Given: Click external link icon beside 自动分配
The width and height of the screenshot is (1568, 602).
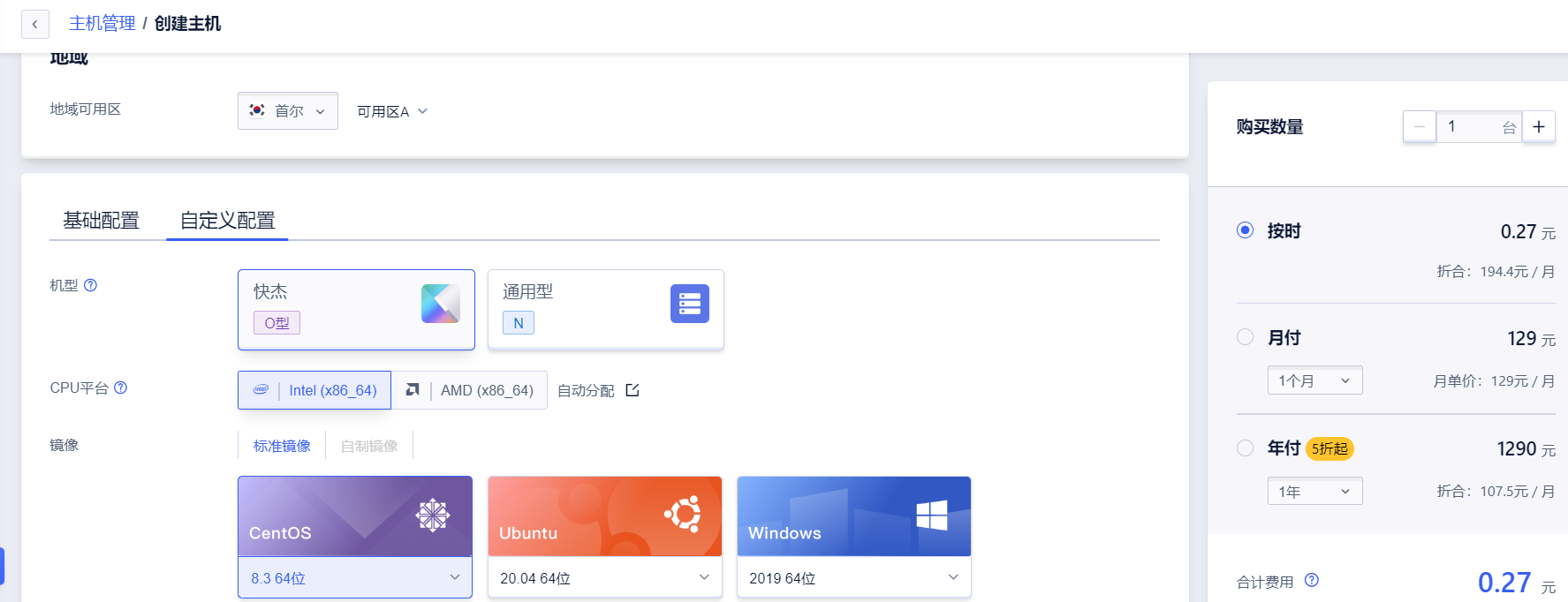Looking at the screenshot, I should click(633, 390).
